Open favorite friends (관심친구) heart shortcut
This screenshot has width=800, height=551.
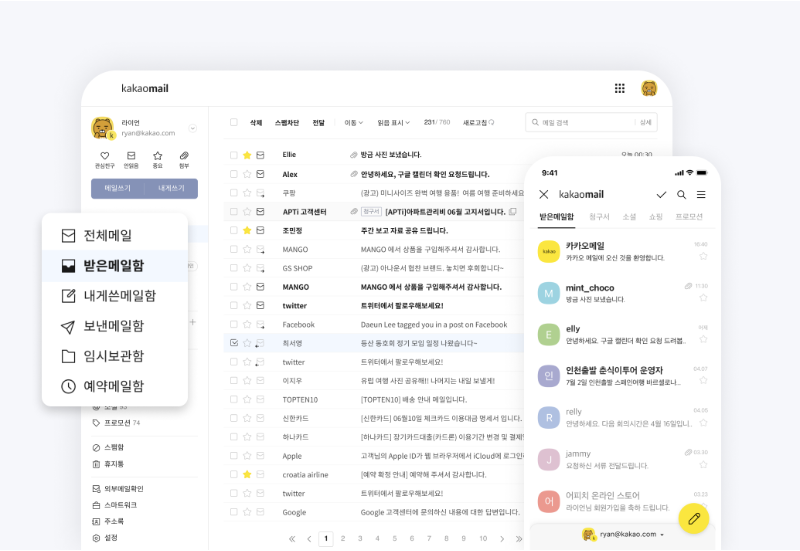(105, 159)
